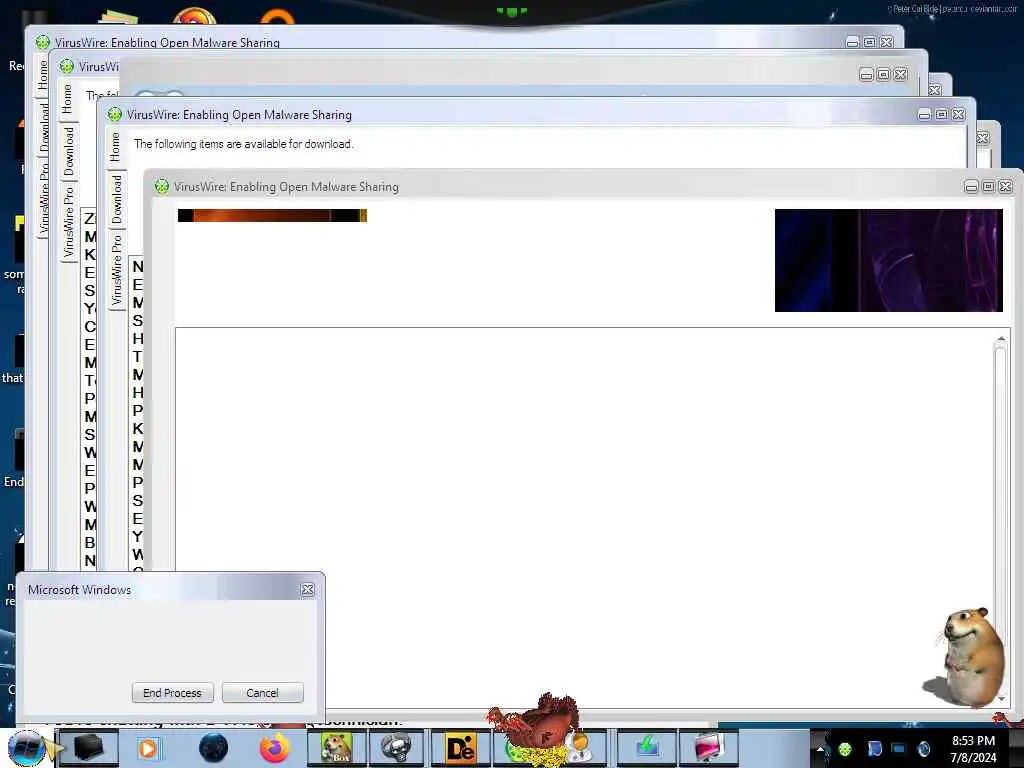Image resolution: width=1024 pixels, height=768 pixels.
Task: Click the rearmost VirusWire window title icon
Action: [x=42, y=42]
